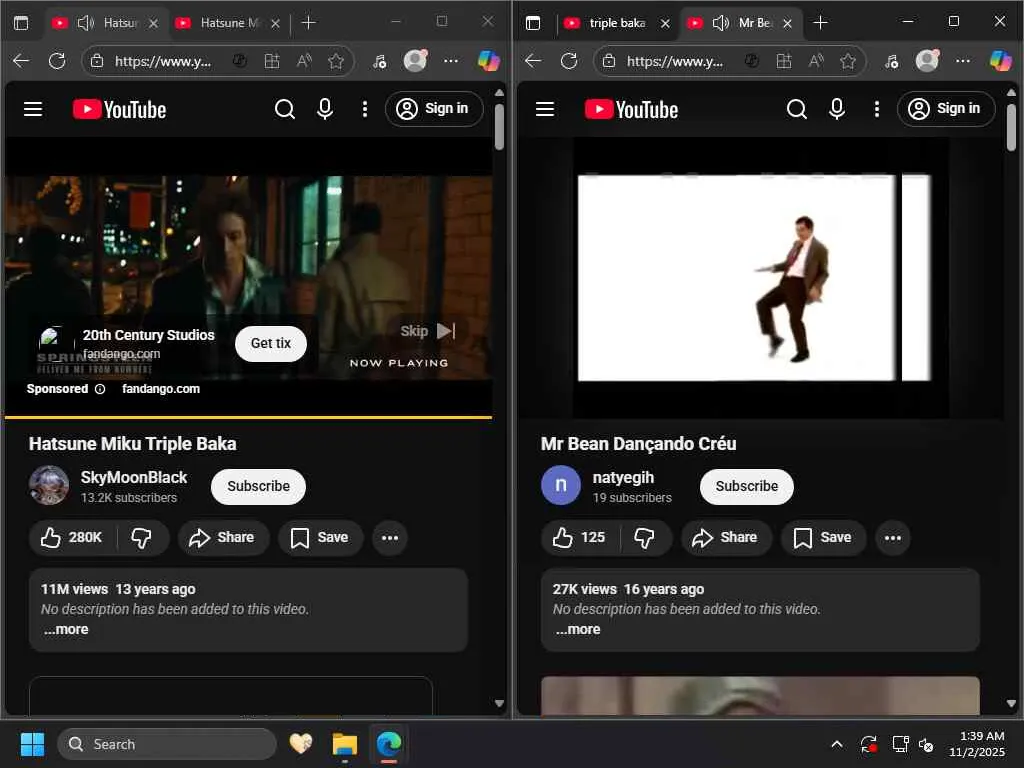This screenshot has height=768, width=1024.
Task: Click Sign in on right YouTube window
Action: click(946, 108)
